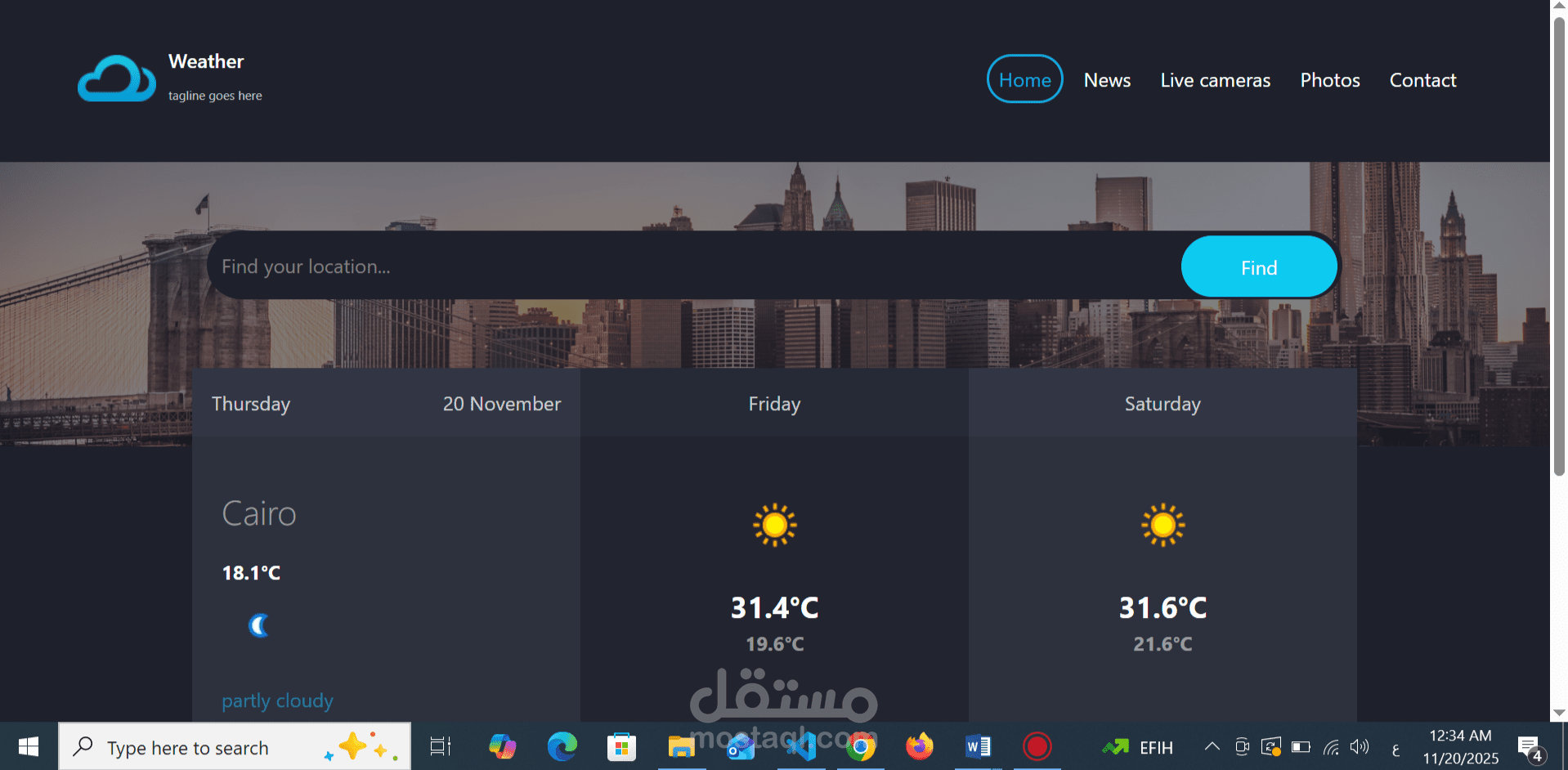Viewport: 1568px width, 770px height.
Task: Click the Saturday forecast sun icon
Action: [x=1163, y=525]
